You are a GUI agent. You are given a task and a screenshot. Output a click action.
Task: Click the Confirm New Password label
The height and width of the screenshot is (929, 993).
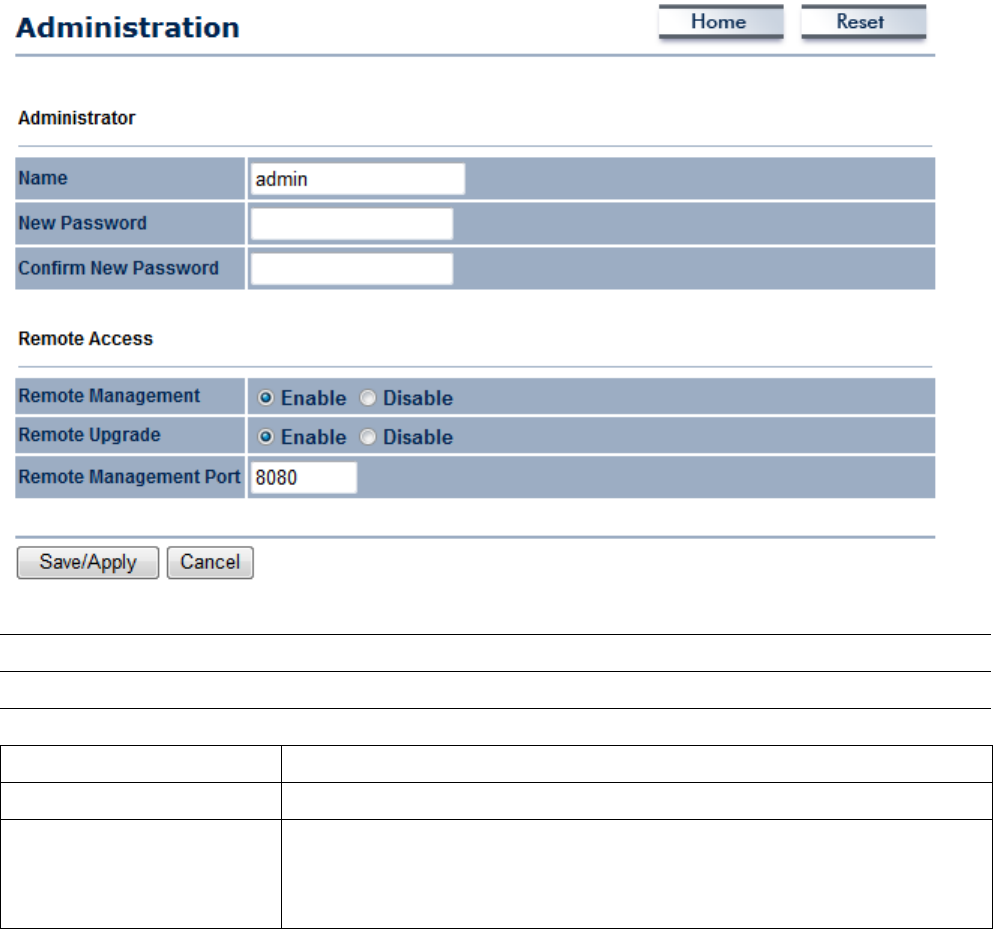coord(118,268)
